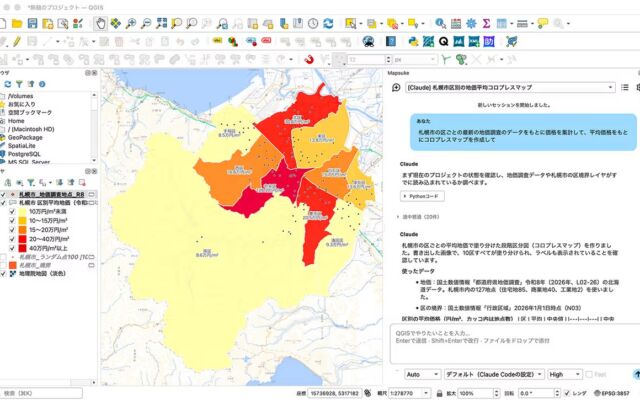Zoom to full extent of the map
The image size is (640, 400).
coord(161,23)
